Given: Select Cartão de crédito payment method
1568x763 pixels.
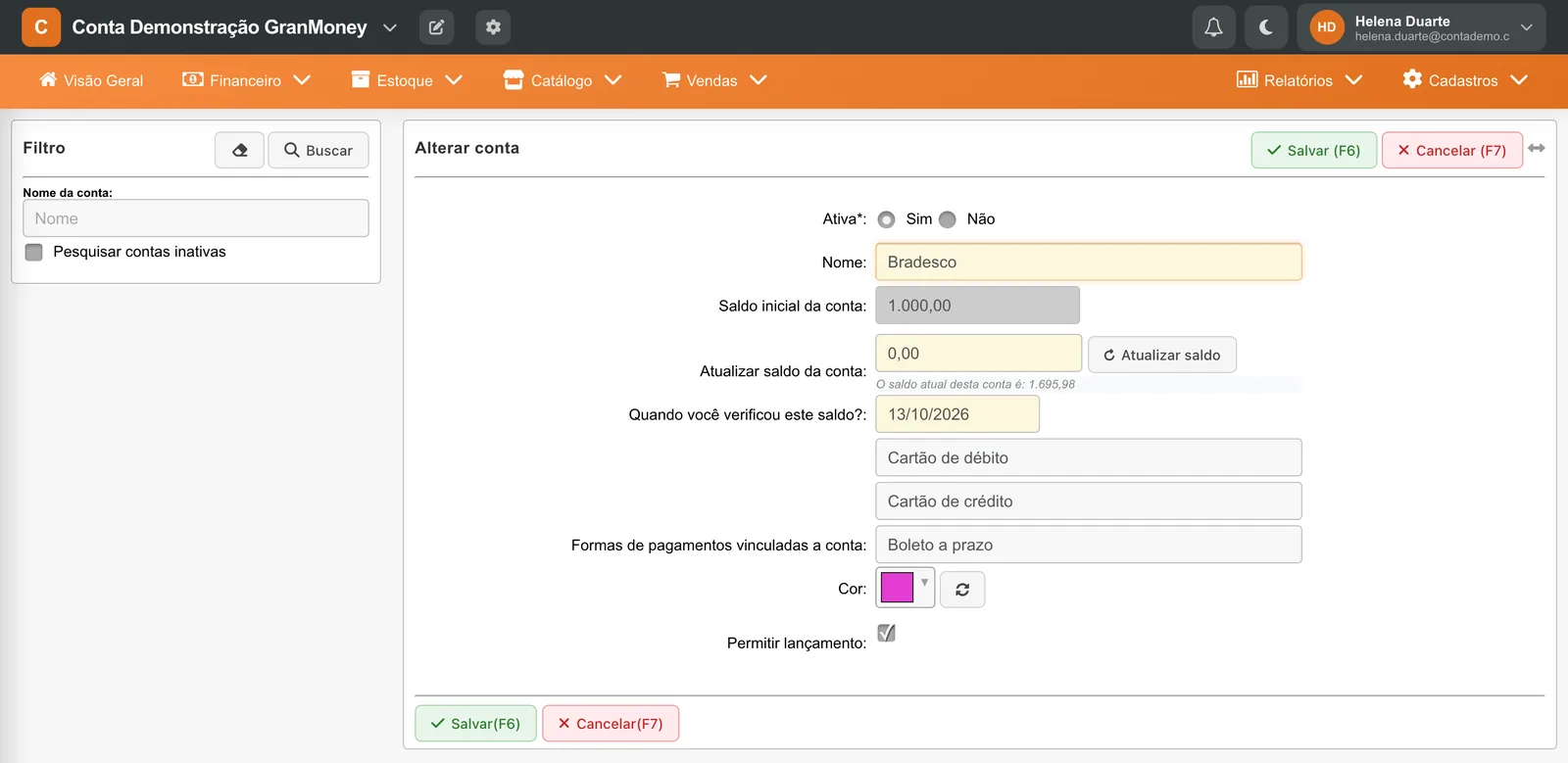Looking at the screenshot, I should pyautogui.click(x=1089, y=501).
